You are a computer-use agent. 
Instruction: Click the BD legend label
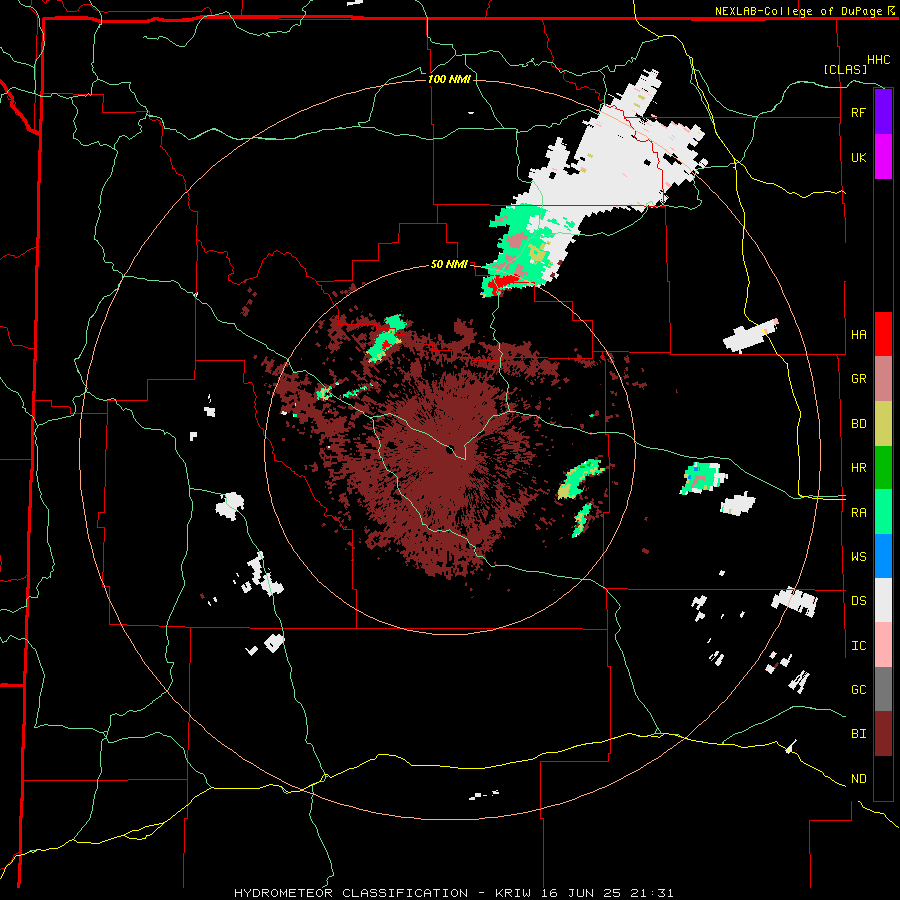(x=859, y=424)
